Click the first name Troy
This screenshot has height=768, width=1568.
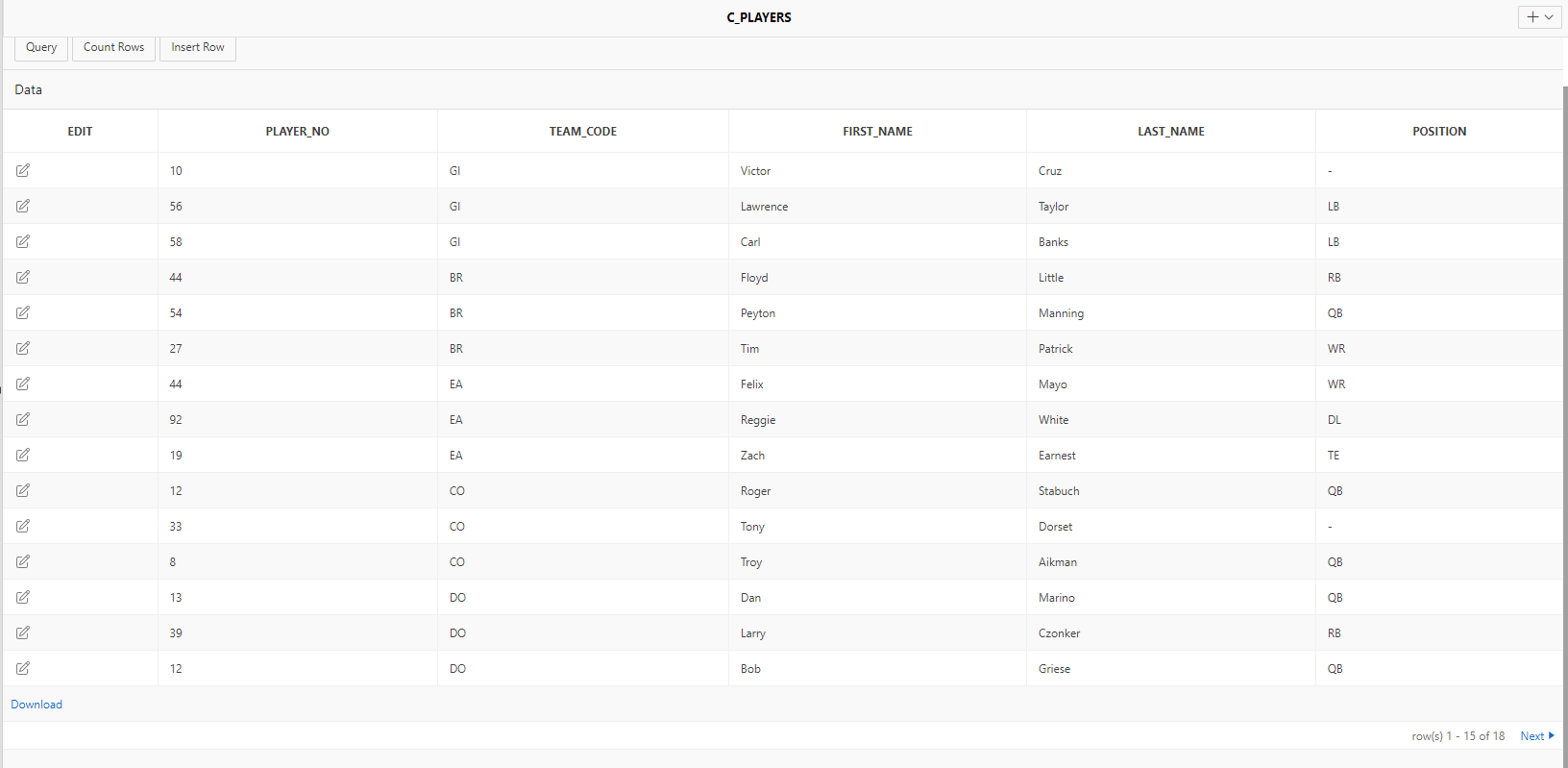pyautogui.click(x=751, y=562)
